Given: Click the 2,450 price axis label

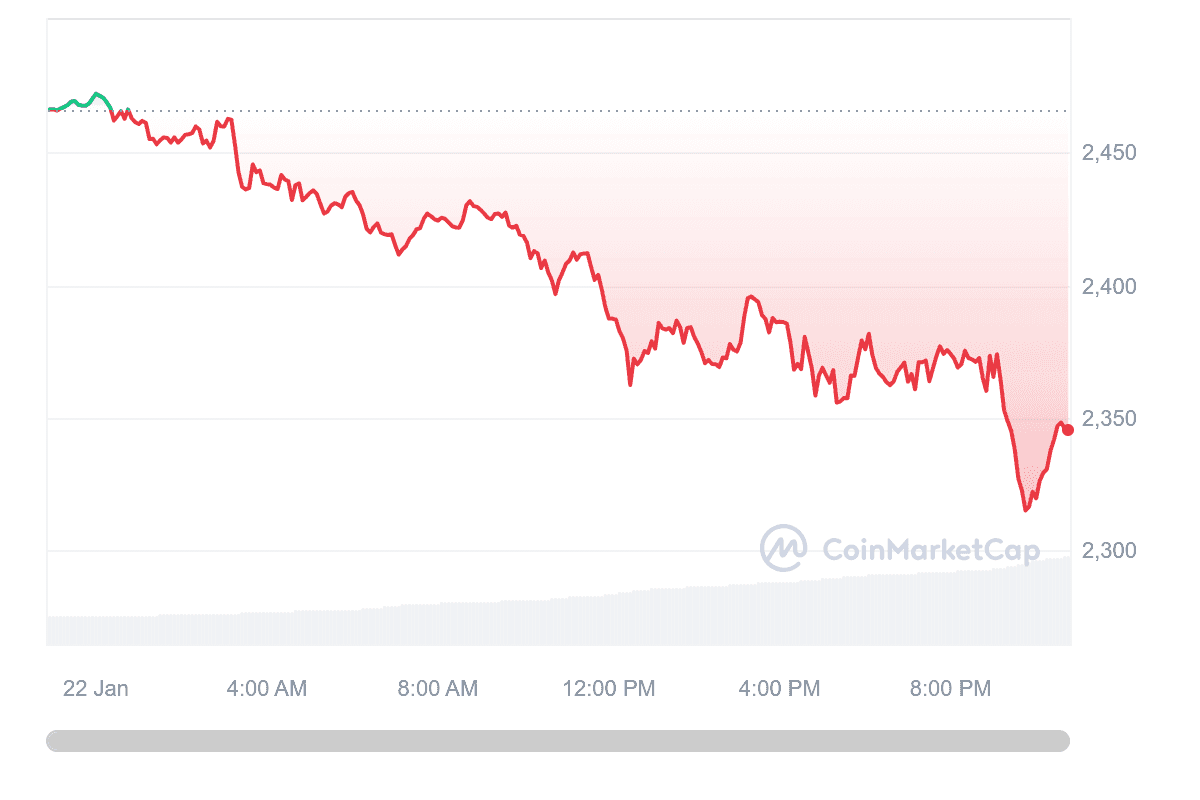Looking at the screenshot, I should 1109,153.
